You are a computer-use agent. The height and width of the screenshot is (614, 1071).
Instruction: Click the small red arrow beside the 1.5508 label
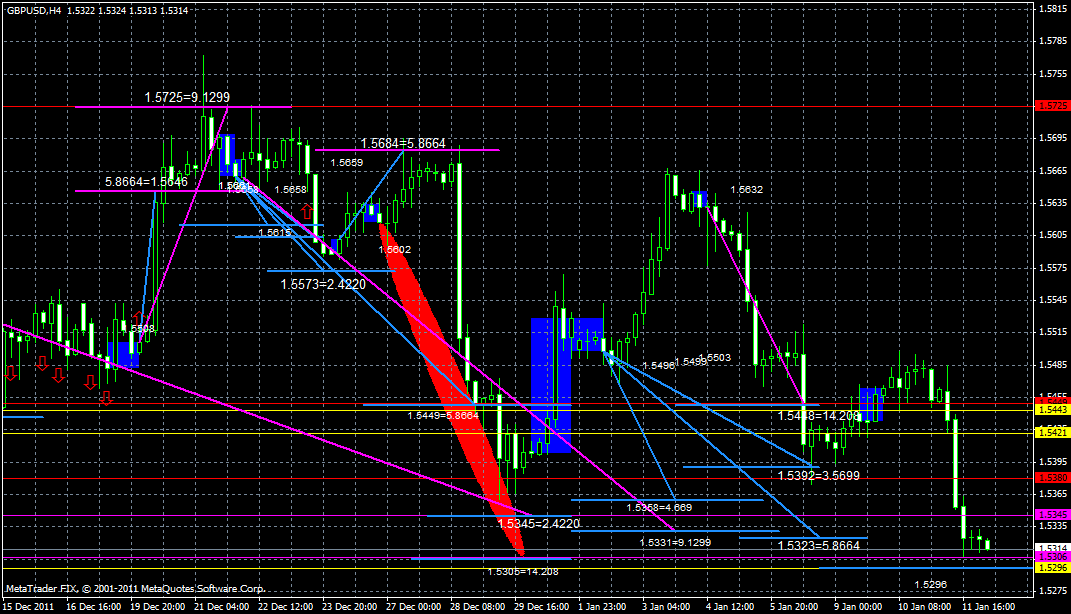click(139, 314)
